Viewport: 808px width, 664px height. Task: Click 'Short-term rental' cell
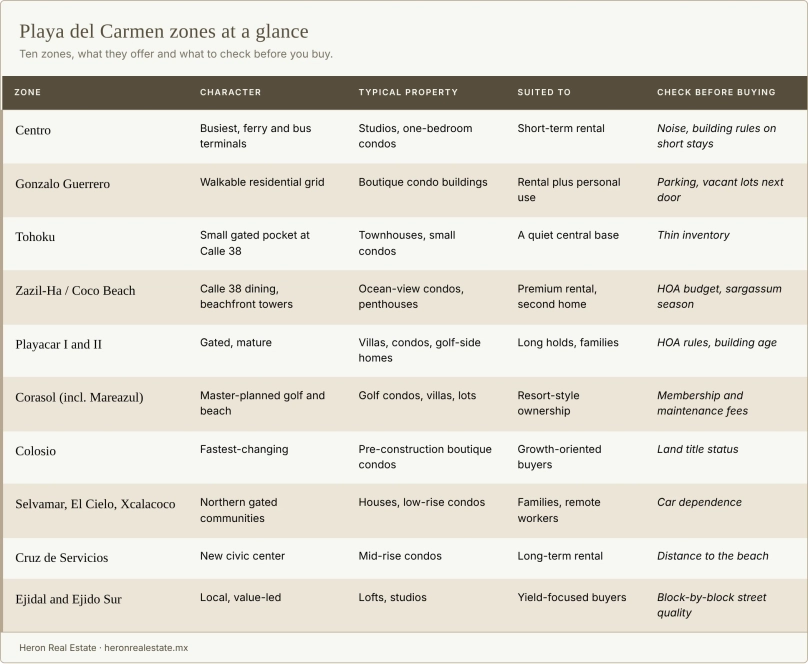pos(561,128)
